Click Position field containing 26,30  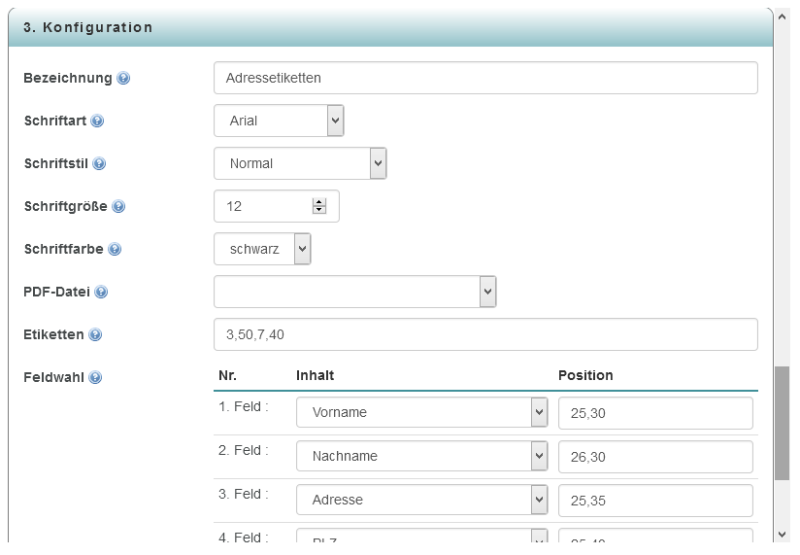(655, 457)
